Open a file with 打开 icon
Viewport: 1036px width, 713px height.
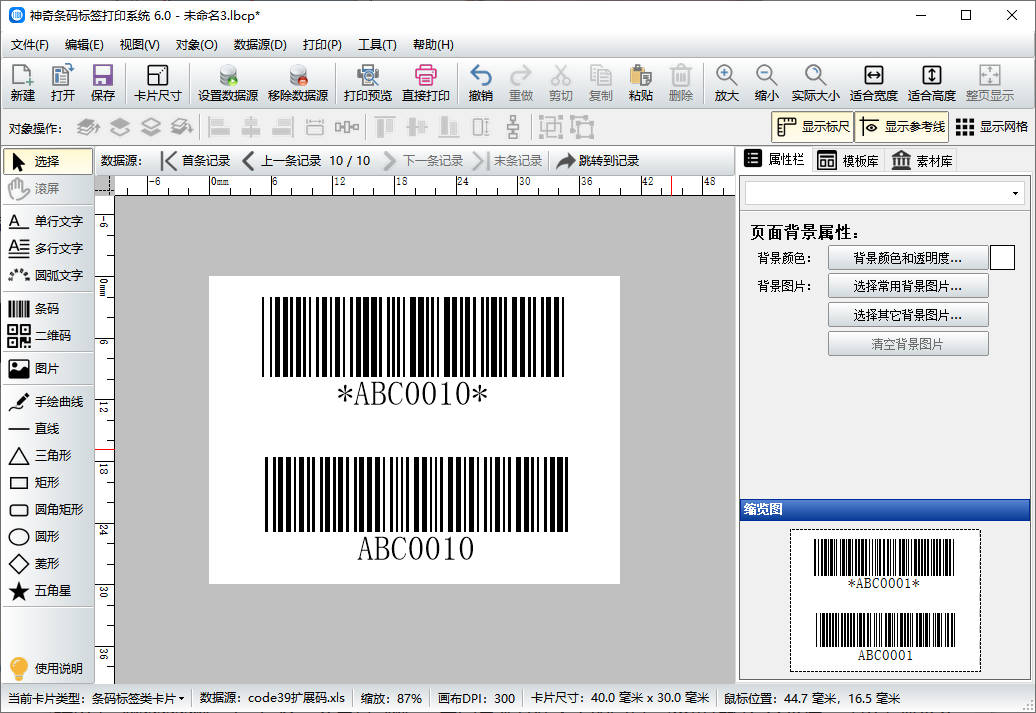(63, 83)
